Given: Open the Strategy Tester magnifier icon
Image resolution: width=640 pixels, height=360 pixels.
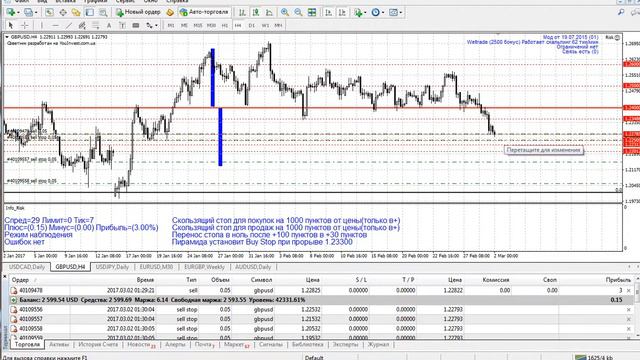Looking at the screenshot, I should coord(103,12).
